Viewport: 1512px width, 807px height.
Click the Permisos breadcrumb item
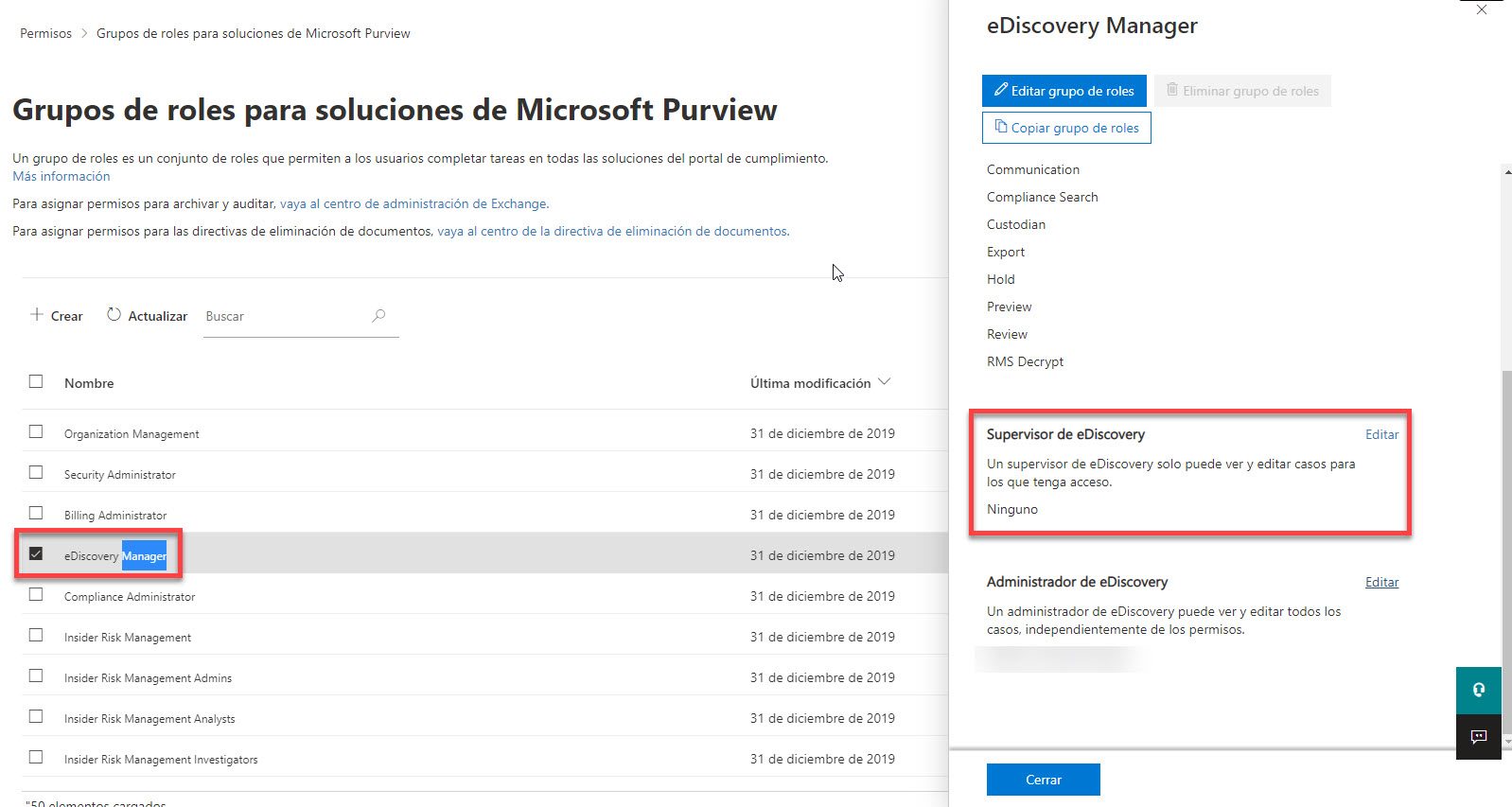point(45,33)
